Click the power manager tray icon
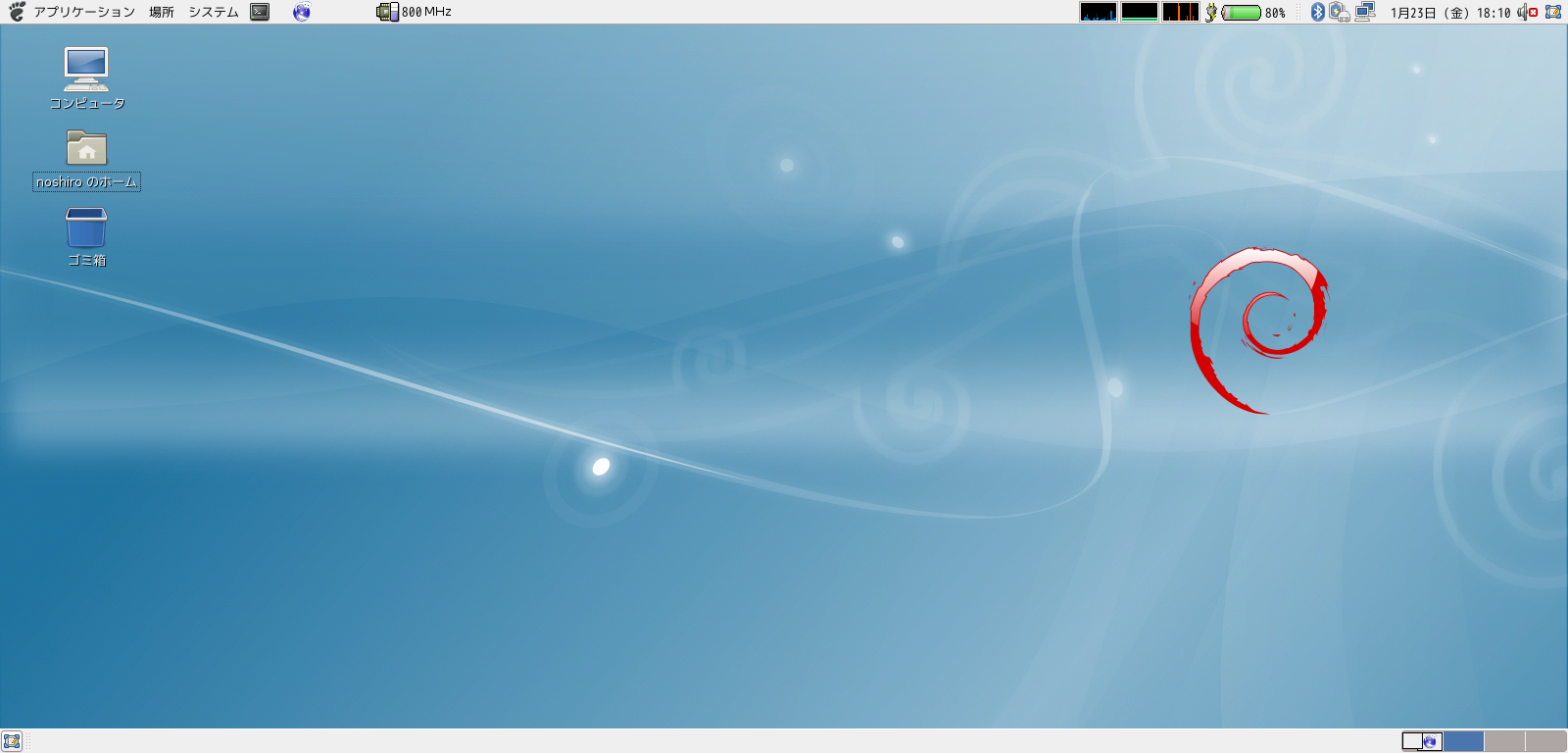 1340,12
